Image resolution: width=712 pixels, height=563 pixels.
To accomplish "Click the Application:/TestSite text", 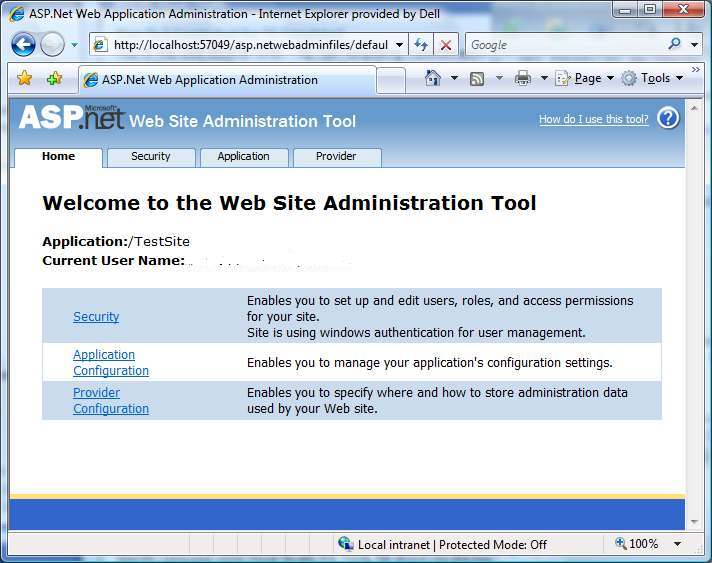I will [x=116, y=242].
